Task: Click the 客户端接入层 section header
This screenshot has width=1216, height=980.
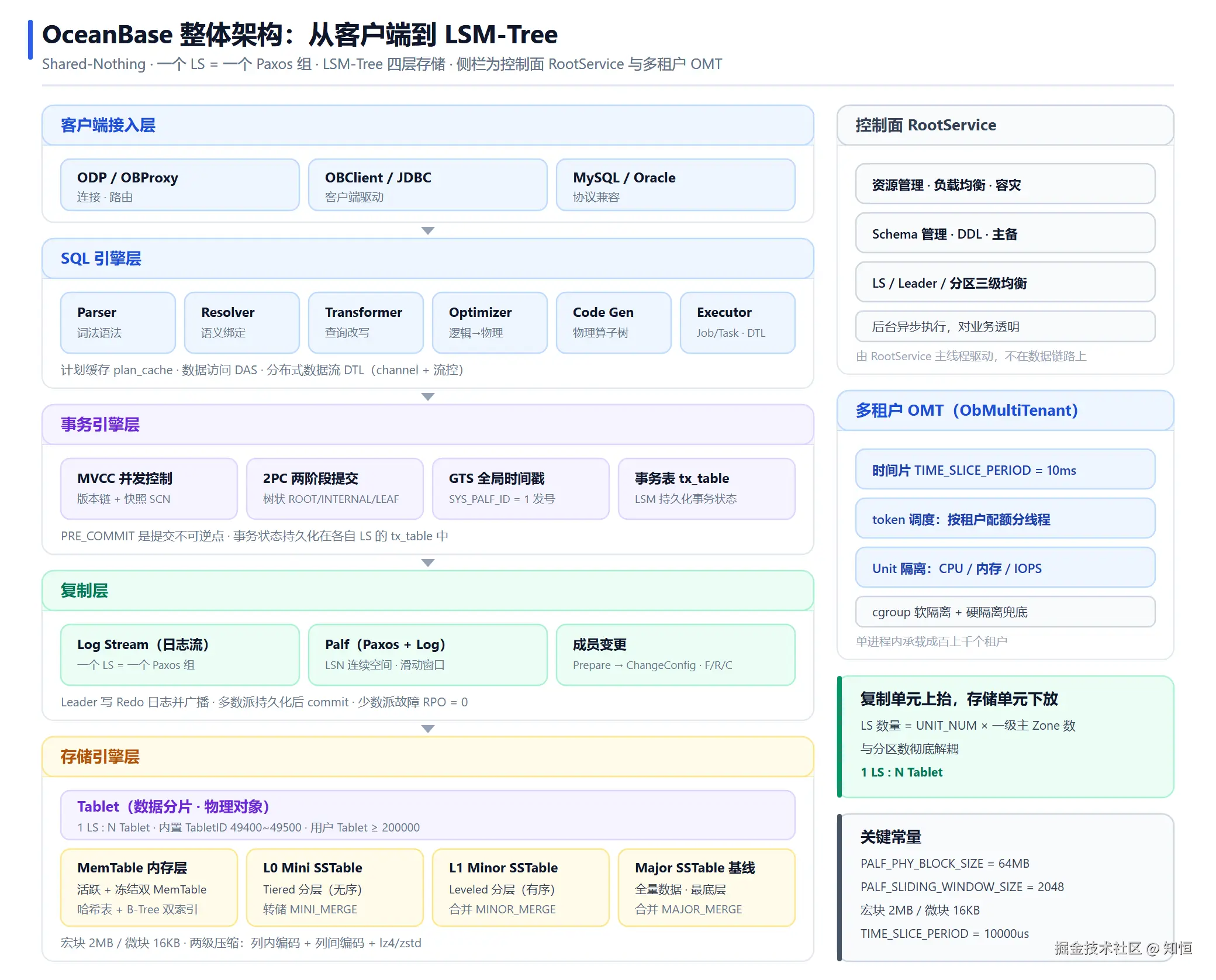Action: [428, 125]
